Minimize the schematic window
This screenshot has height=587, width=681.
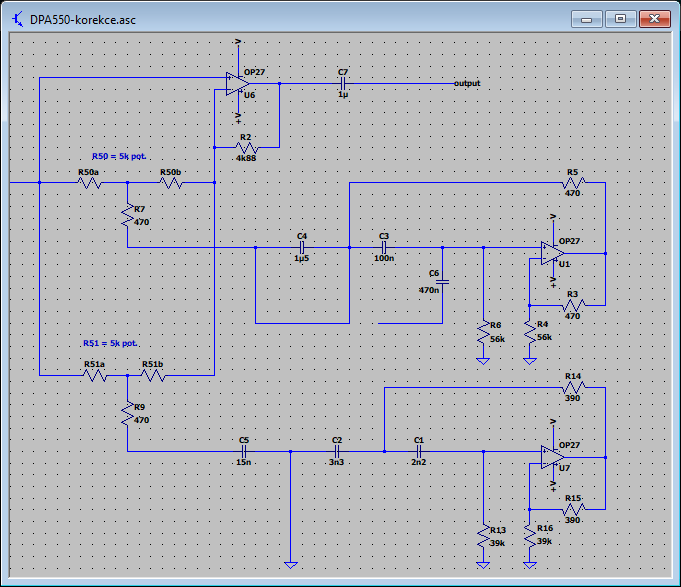587,19
